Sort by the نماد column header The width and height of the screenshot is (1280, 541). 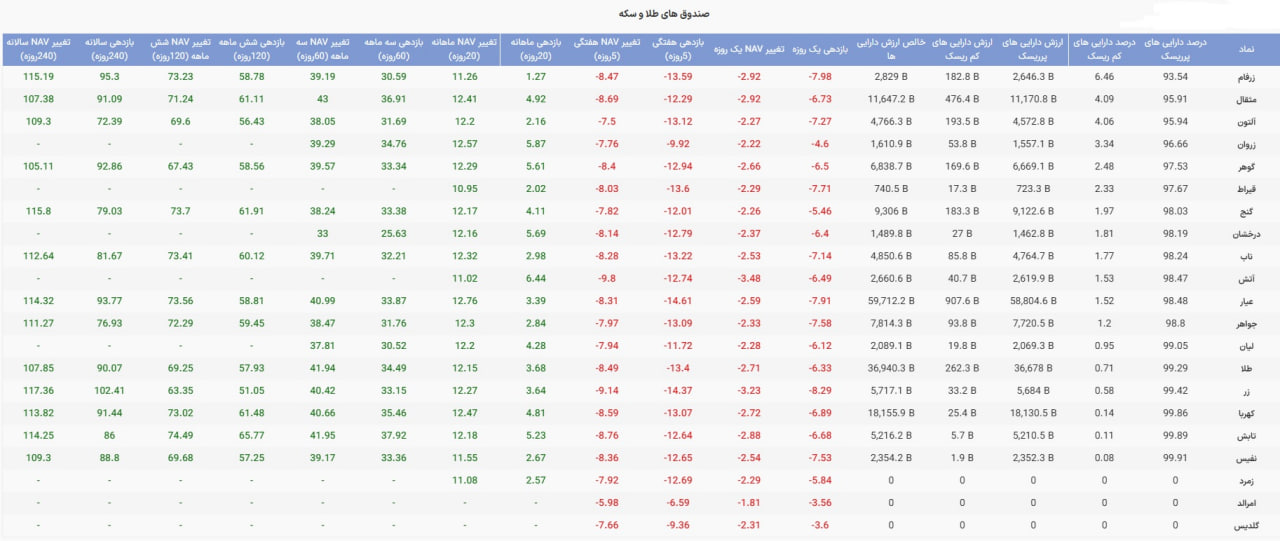pos(1247,48)
